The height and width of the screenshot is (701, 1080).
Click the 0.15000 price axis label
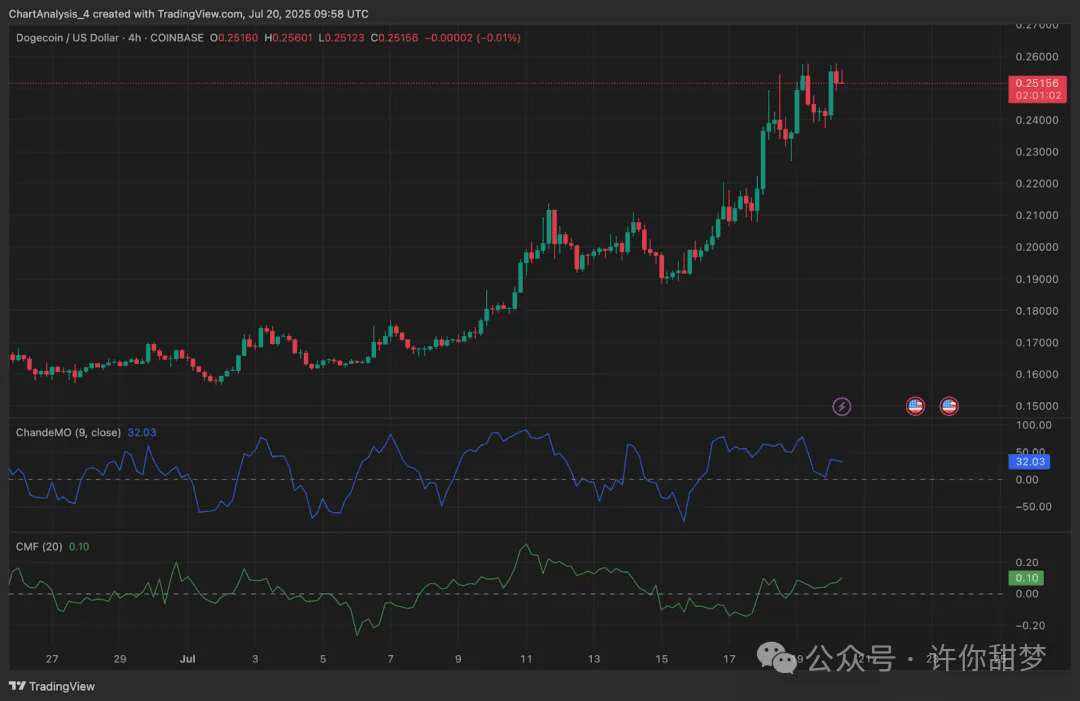coord(1037,406)
